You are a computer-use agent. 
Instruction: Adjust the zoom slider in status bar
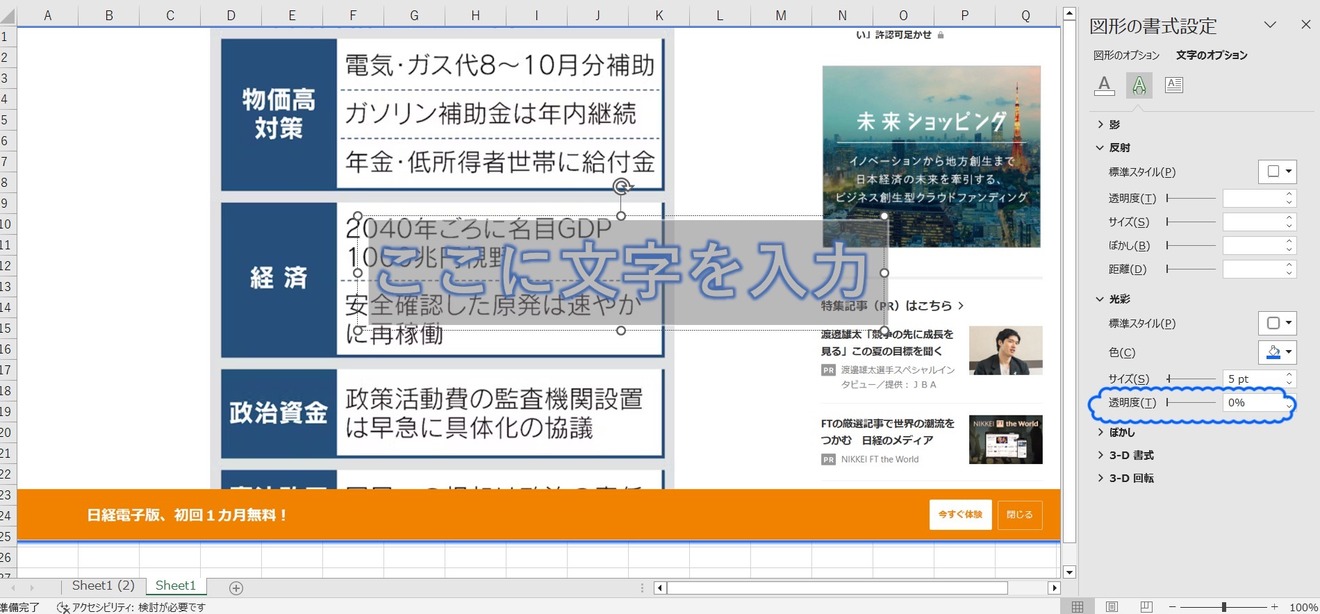pyautogui.click(x=1223, y=607)
